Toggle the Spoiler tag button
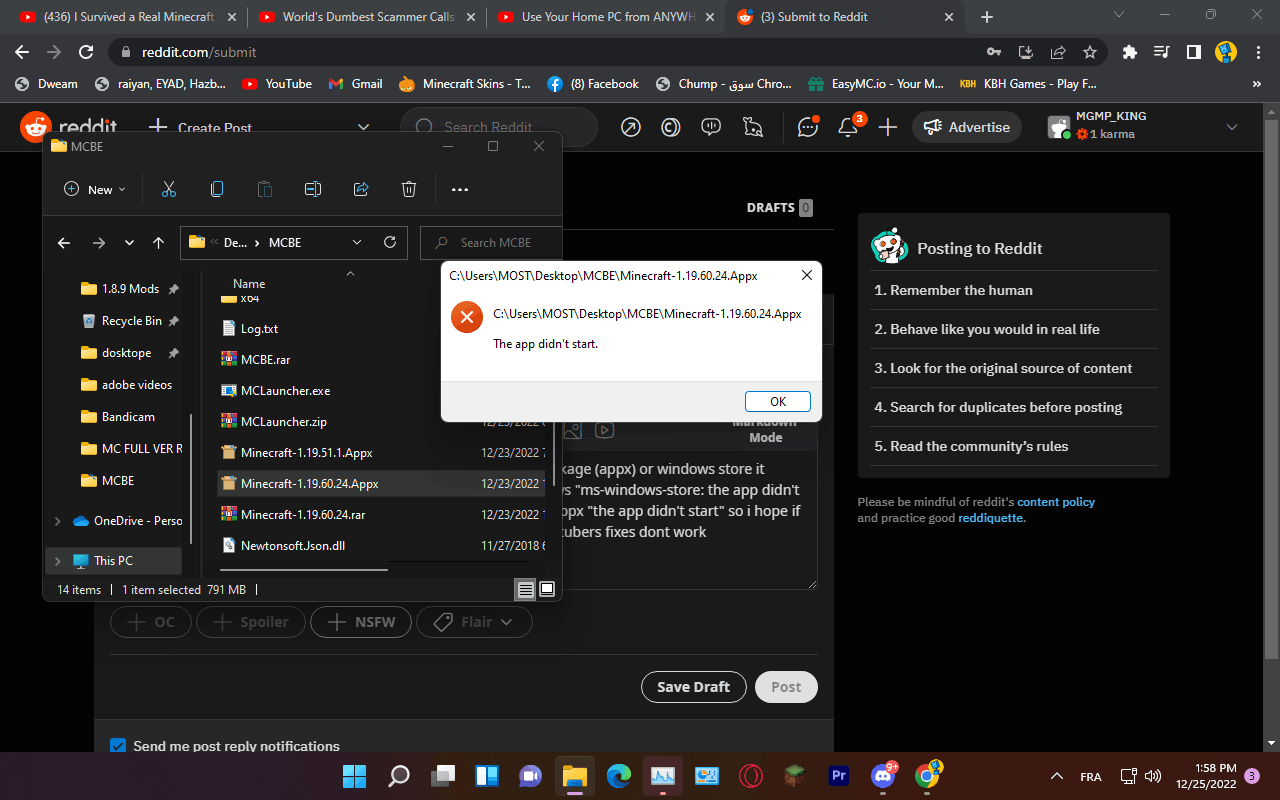This screenshot has width=1280, height=800. click(x=250, y=622)
